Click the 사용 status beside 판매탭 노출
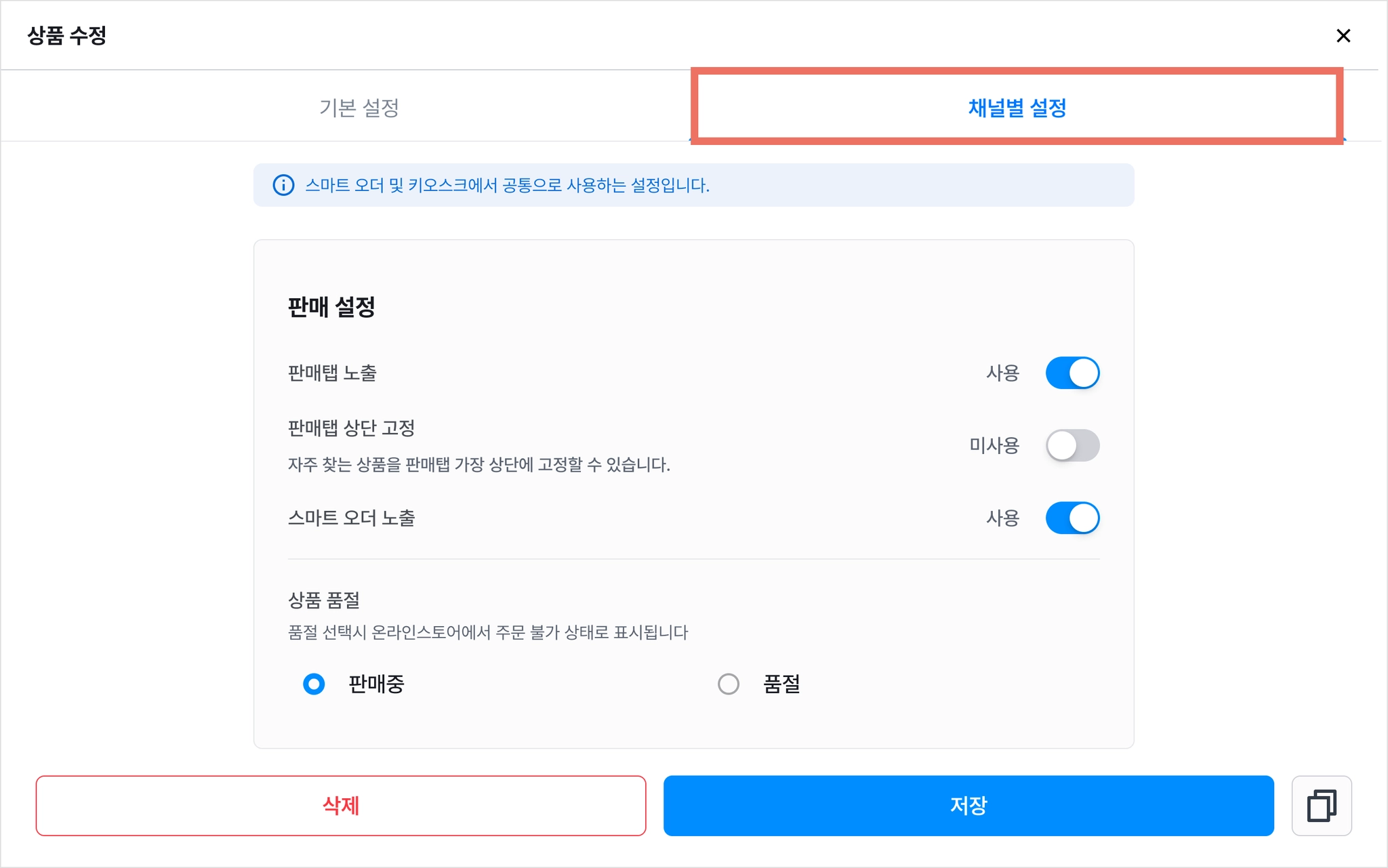The height and width of the screenshot is (868, 1388). point(1002,373)
